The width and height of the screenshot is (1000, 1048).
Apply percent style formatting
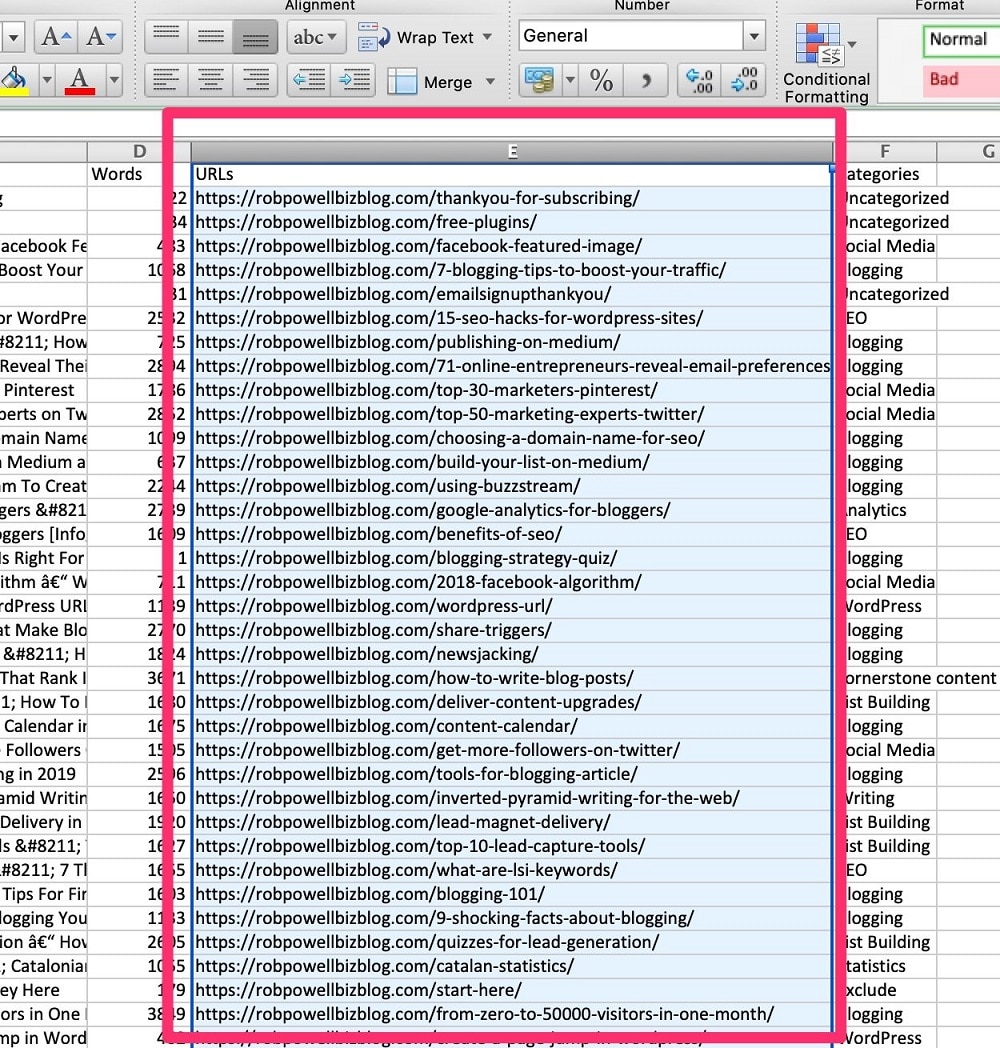pos(601,81)
